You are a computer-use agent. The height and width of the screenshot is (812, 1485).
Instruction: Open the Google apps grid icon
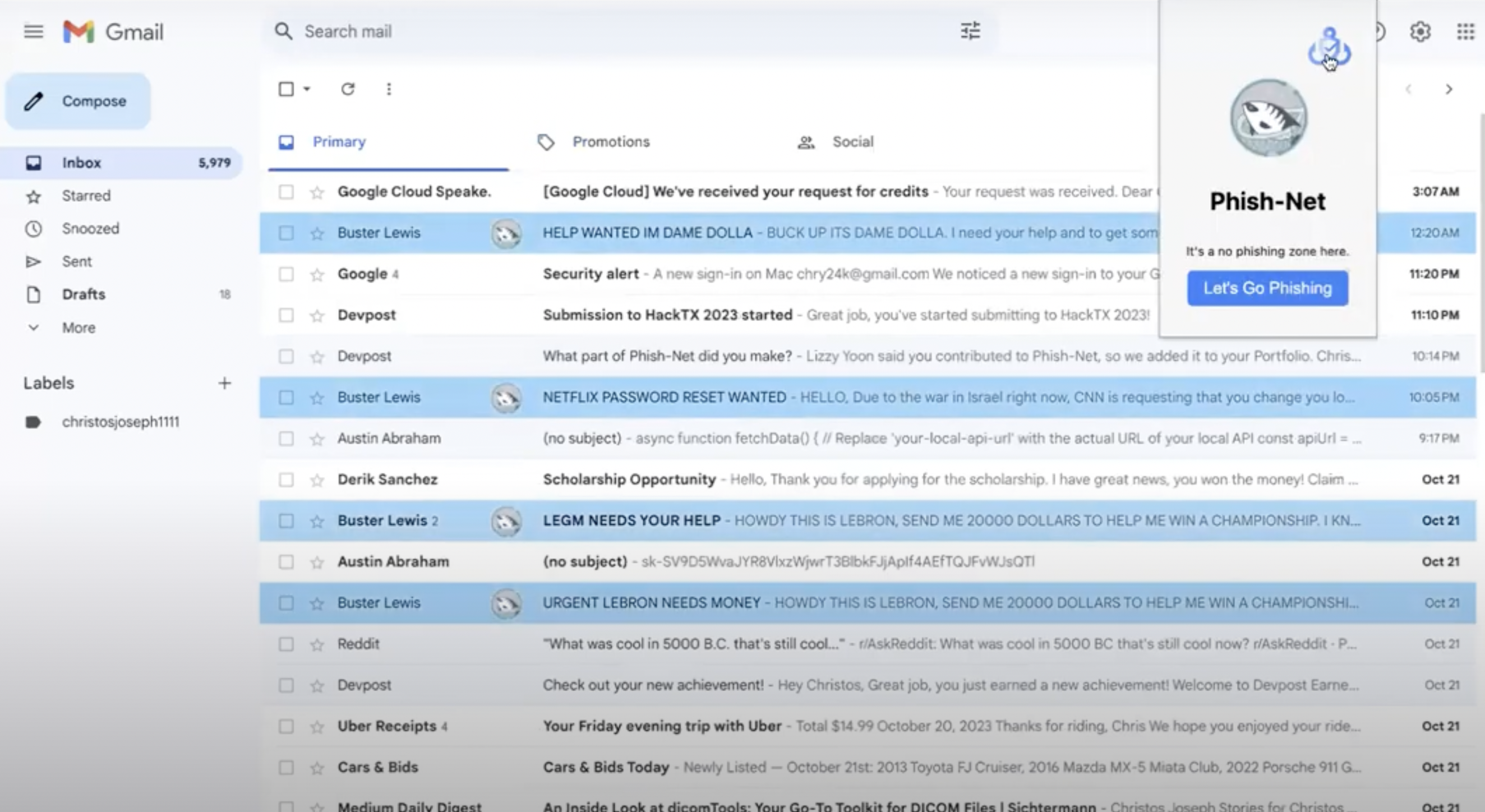1465,32
